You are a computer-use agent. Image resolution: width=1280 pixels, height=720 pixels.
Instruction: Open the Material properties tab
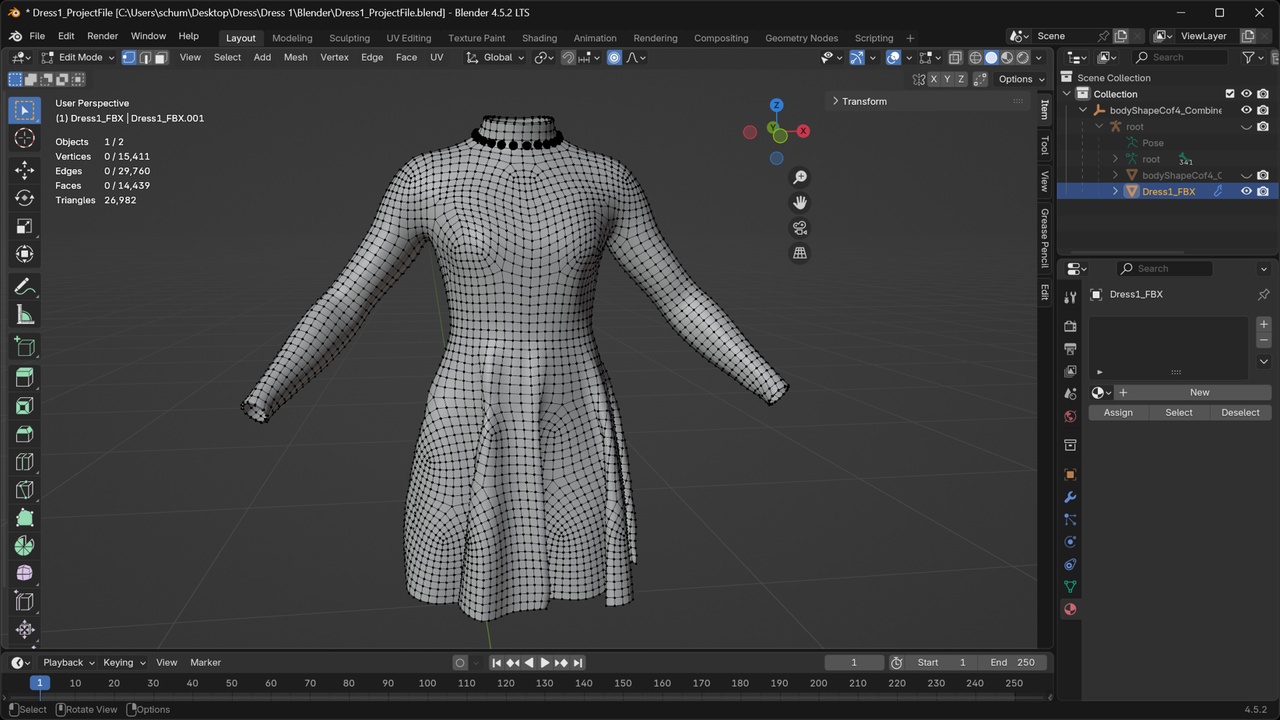coord(1070,609)
